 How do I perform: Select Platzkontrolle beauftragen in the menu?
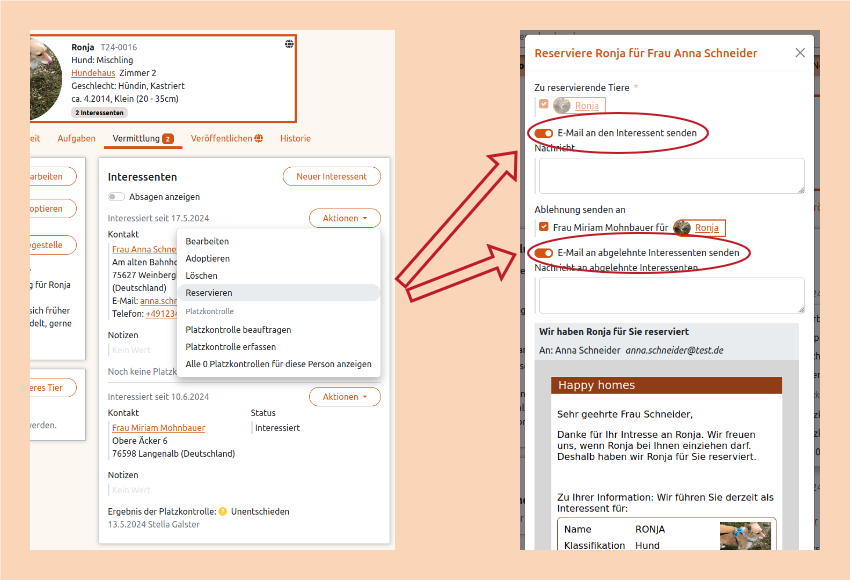tap(238, 329)
